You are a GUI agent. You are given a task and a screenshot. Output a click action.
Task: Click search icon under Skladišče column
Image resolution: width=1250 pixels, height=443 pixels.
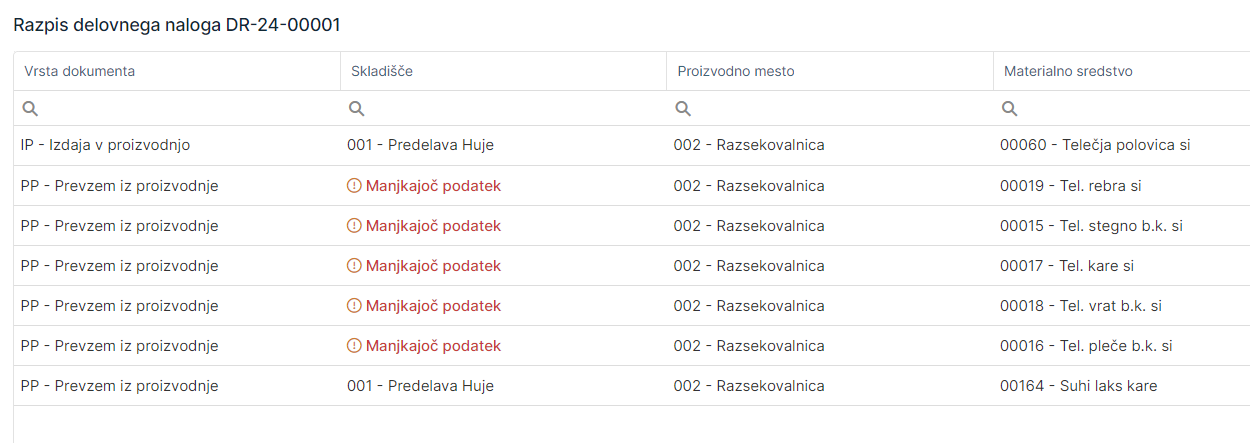tap(356, 108)
